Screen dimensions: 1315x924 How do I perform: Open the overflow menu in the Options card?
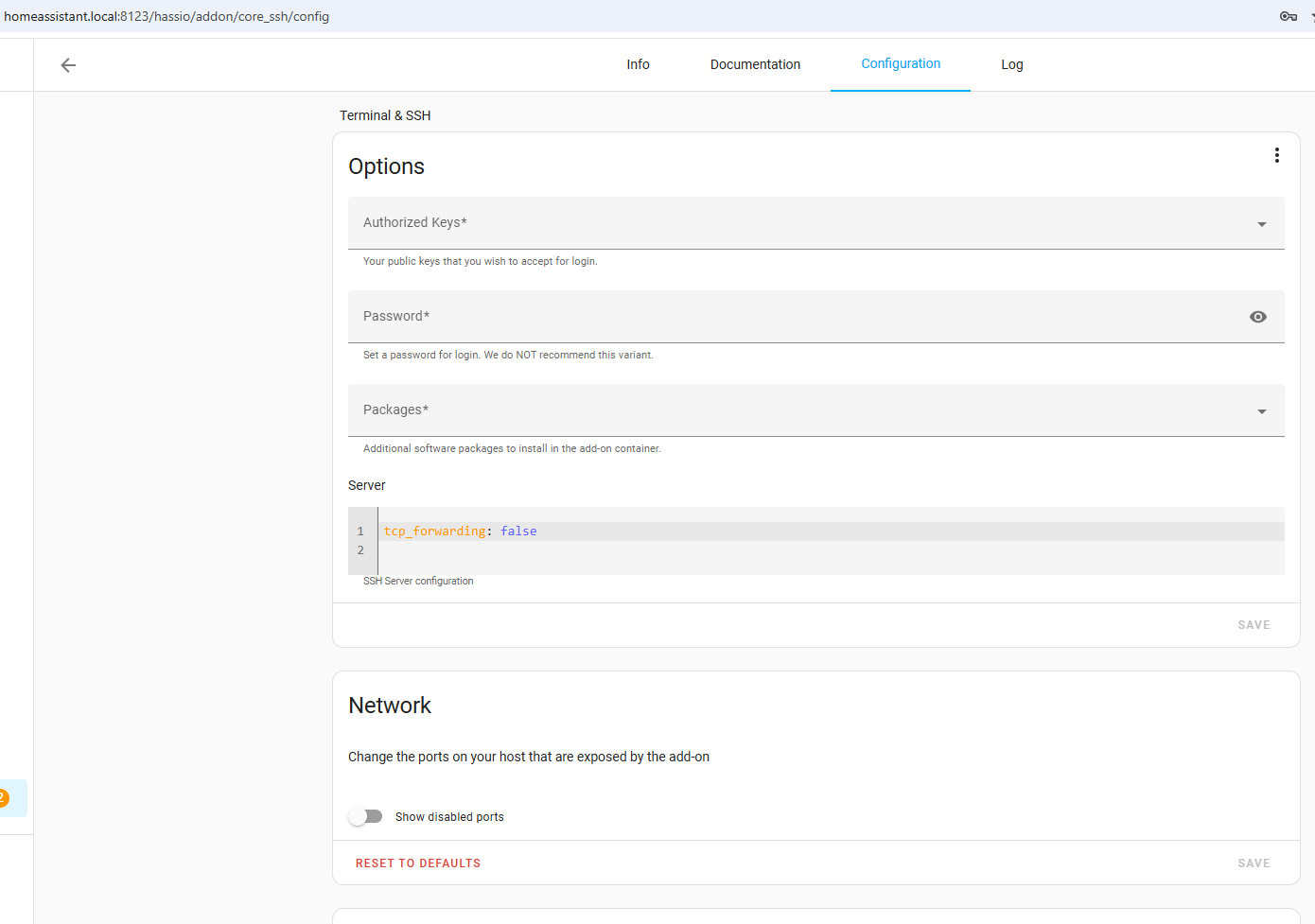click(x=1277, y=154)
